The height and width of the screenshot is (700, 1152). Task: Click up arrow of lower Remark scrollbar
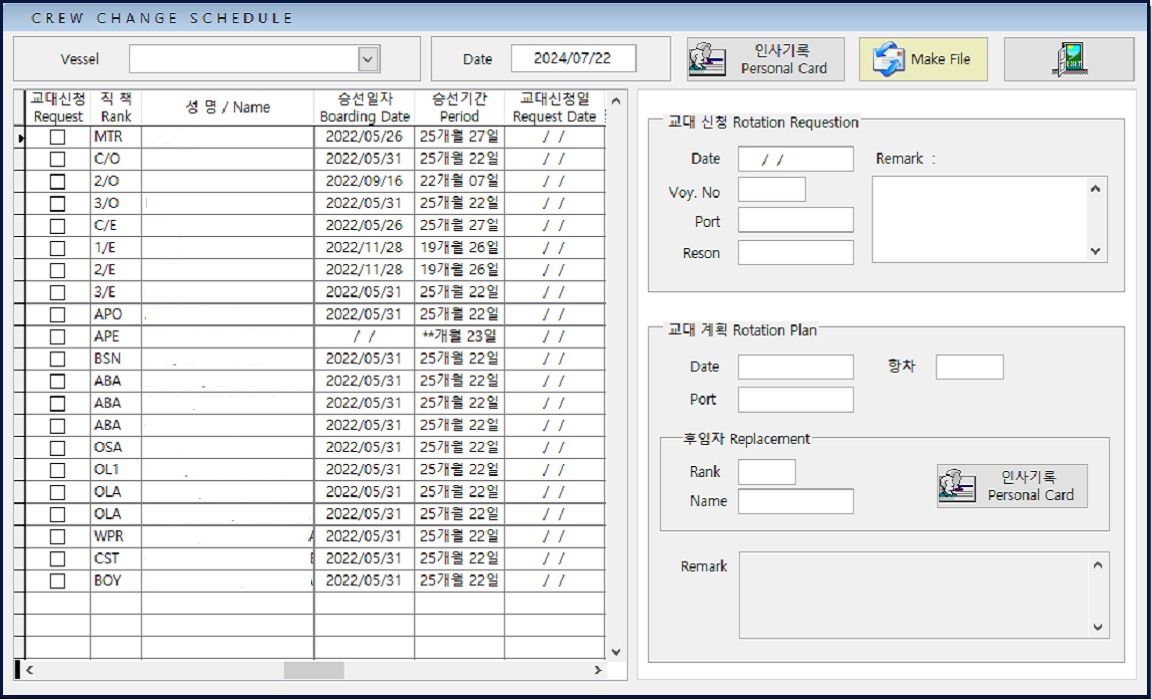(x=1098, y=565)
